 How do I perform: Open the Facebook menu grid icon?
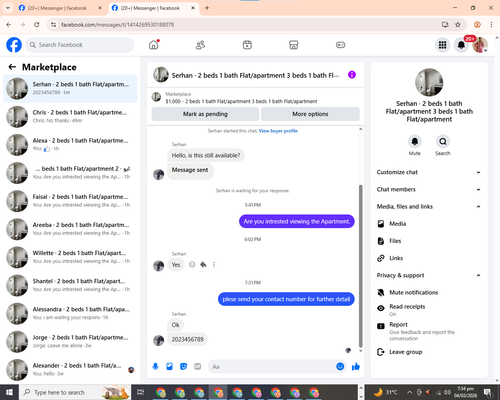[x=442, y=45]
